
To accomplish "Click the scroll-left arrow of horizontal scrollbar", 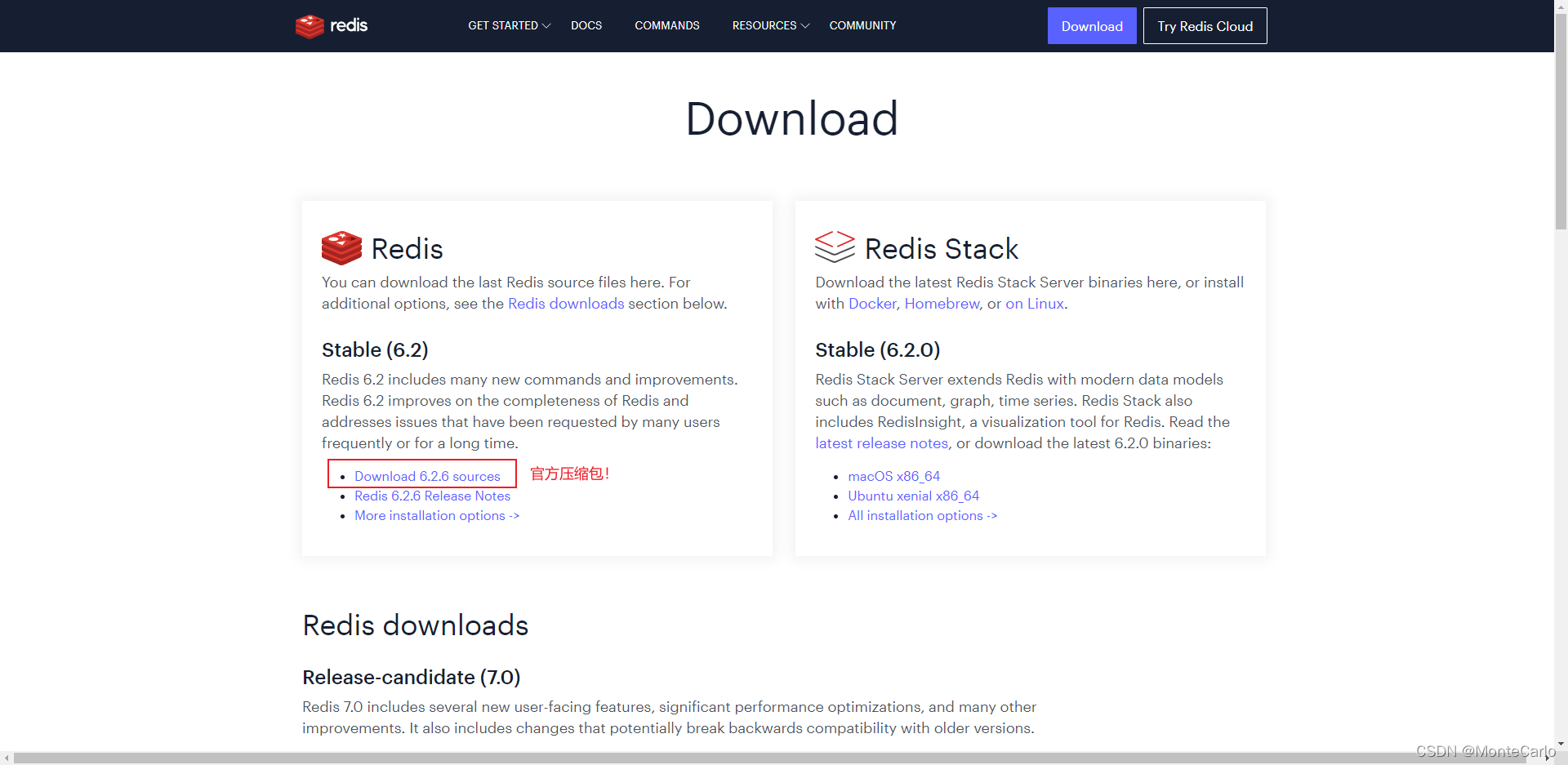I will coord(7,758).
